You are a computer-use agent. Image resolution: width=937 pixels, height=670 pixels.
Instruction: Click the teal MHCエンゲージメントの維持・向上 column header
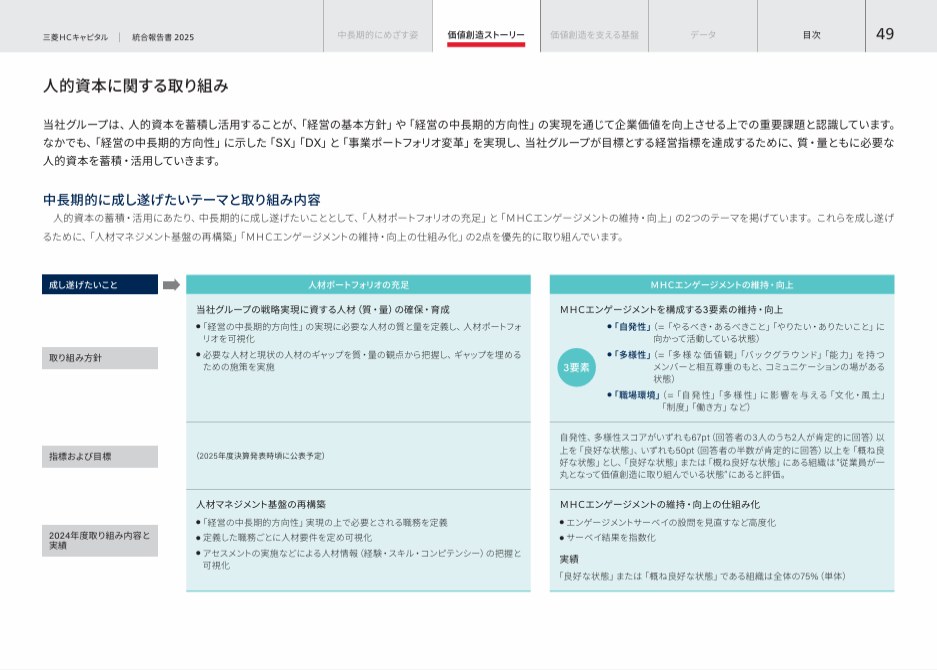pos(721,285)
